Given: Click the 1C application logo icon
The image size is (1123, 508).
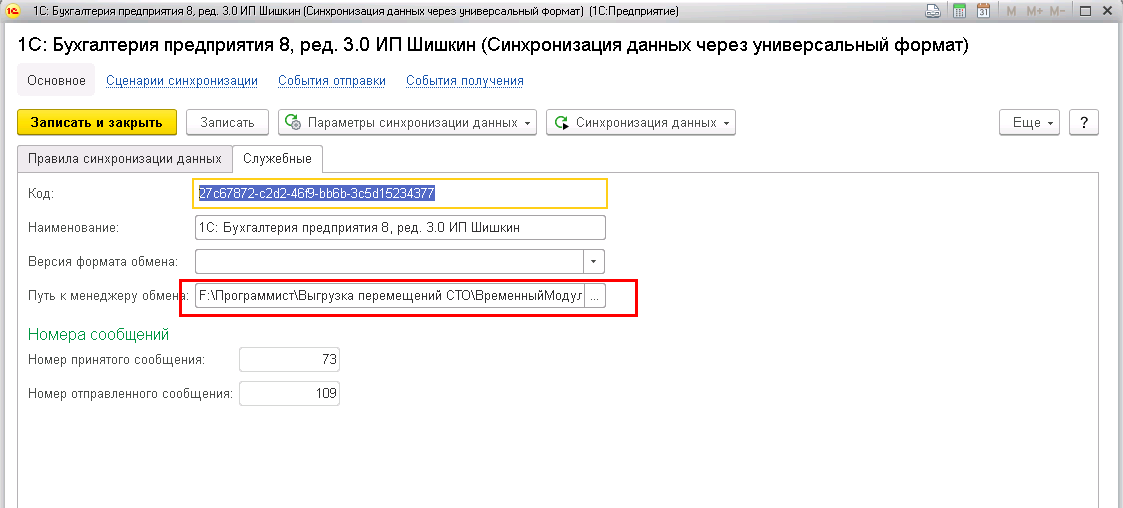Looking at the screenshot, I should 11,11.
